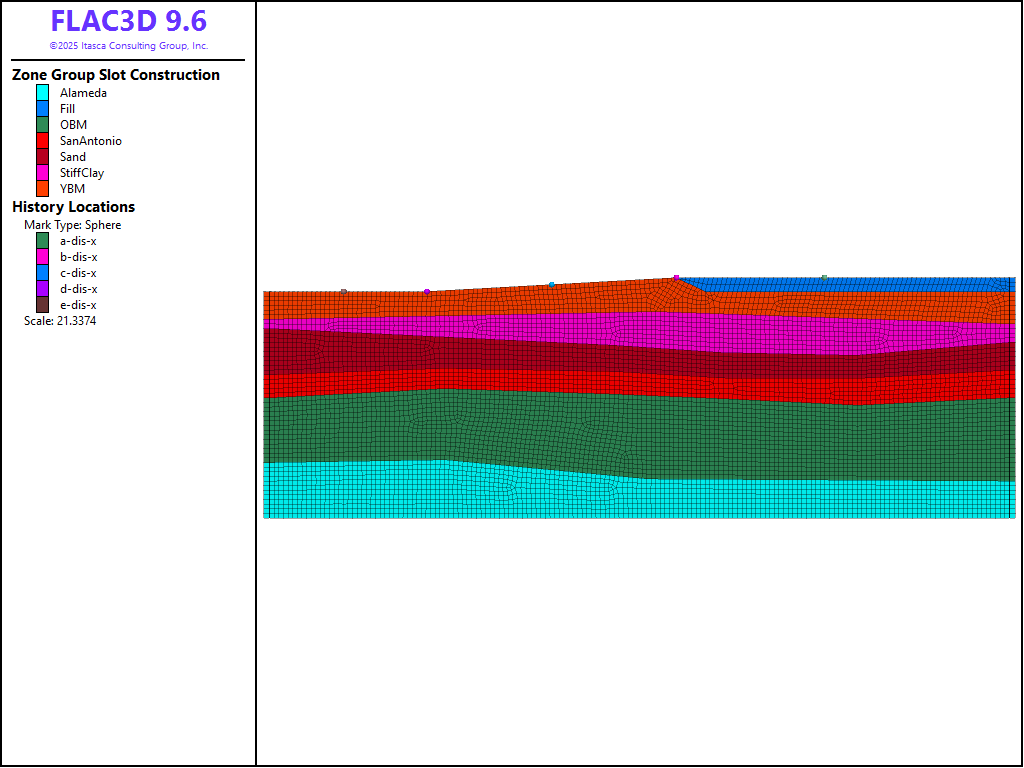The image size is (1024, 768).
Task: Click the History Locations legend heading
Action: pyautogui.click(x=73, y=207)
